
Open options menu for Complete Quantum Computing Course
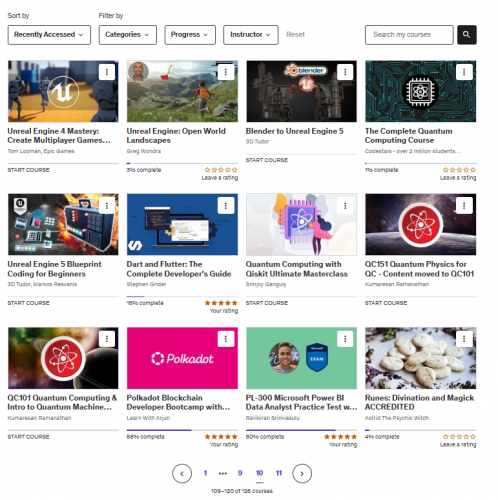click(x=464, y=72)
